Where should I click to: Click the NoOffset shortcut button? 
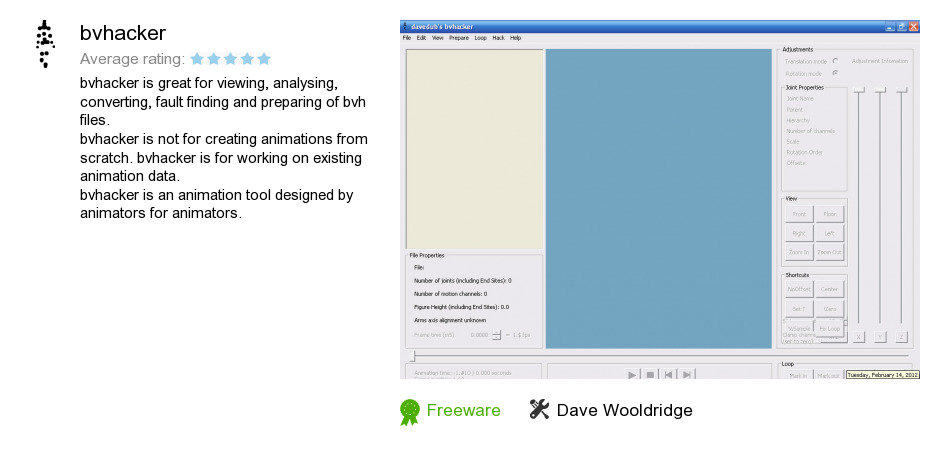click(x=799, y=289)
